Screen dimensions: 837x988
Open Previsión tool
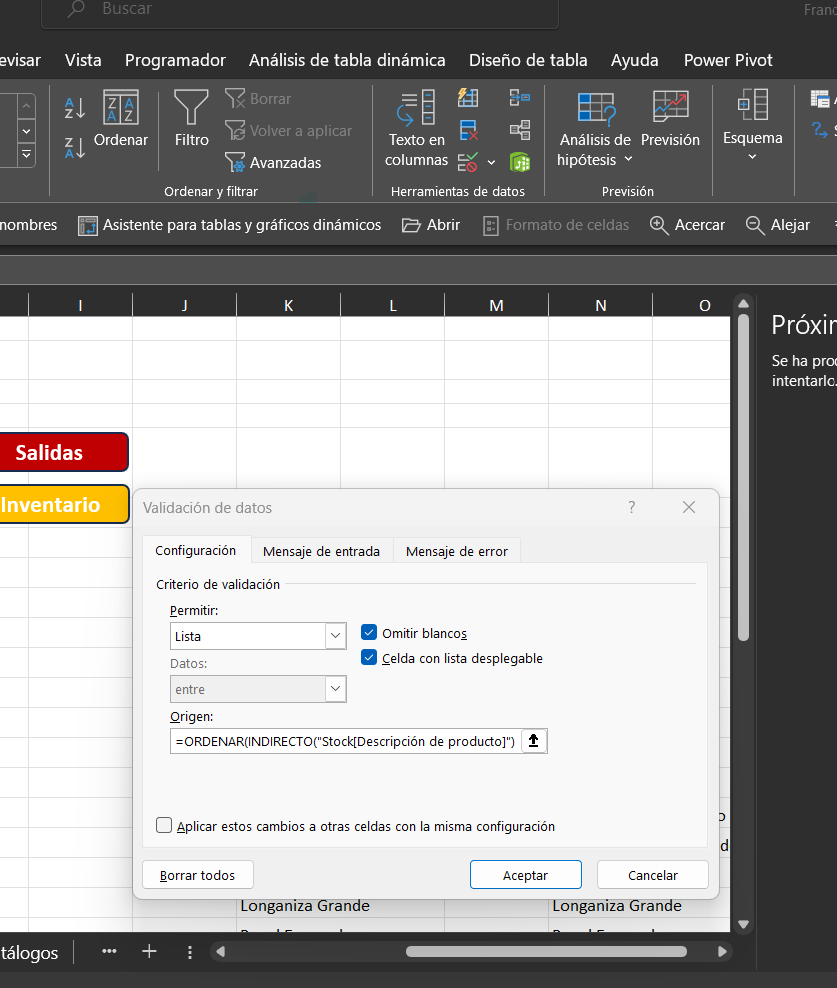point(670,123)
